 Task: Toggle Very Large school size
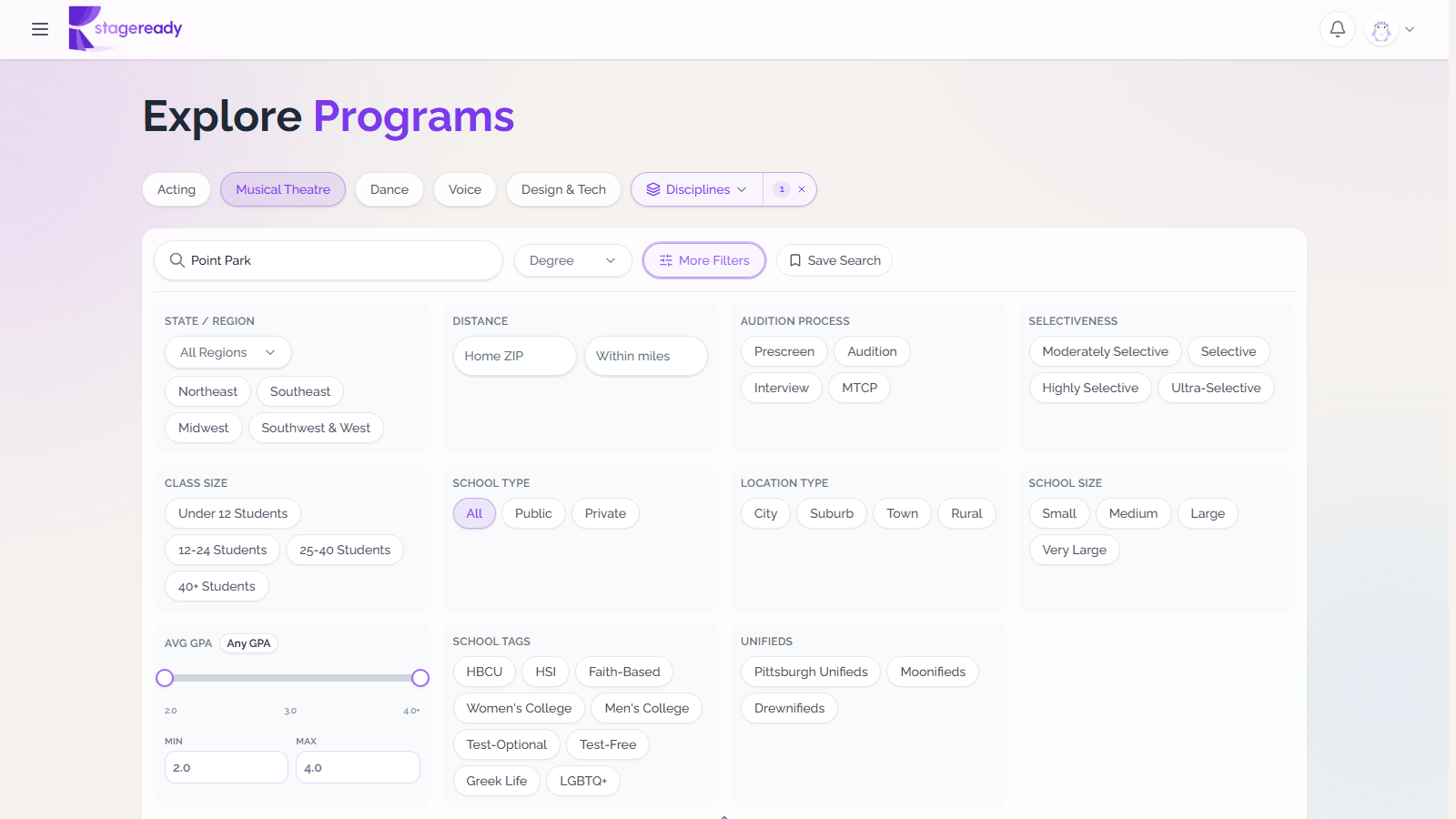(x=1074, y=550)
